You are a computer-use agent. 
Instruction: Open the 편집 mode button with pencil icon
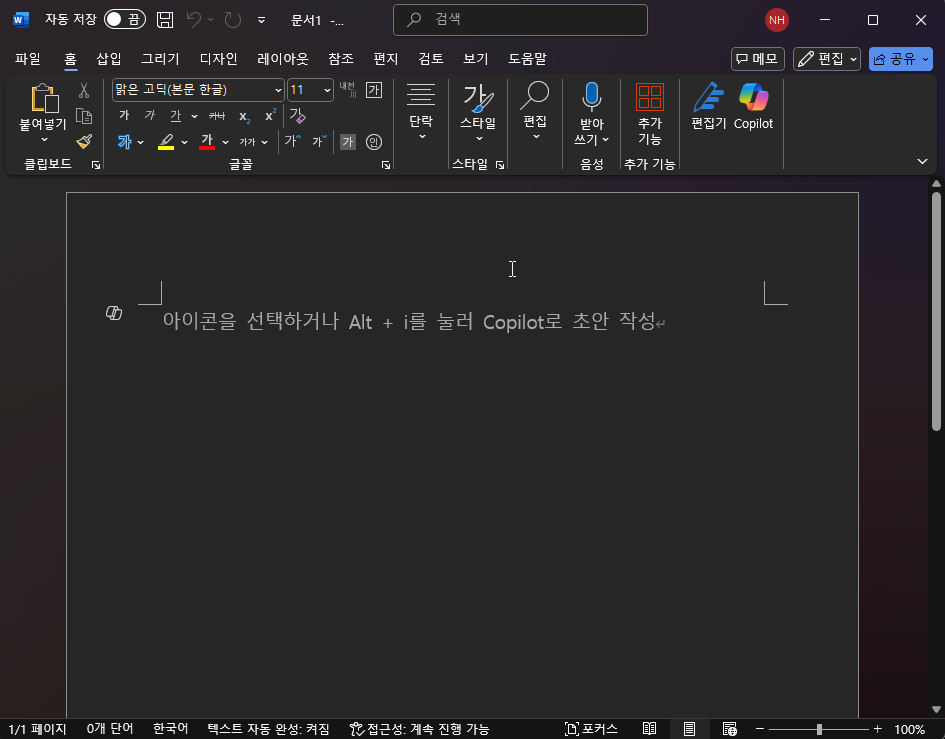point(826,58)
